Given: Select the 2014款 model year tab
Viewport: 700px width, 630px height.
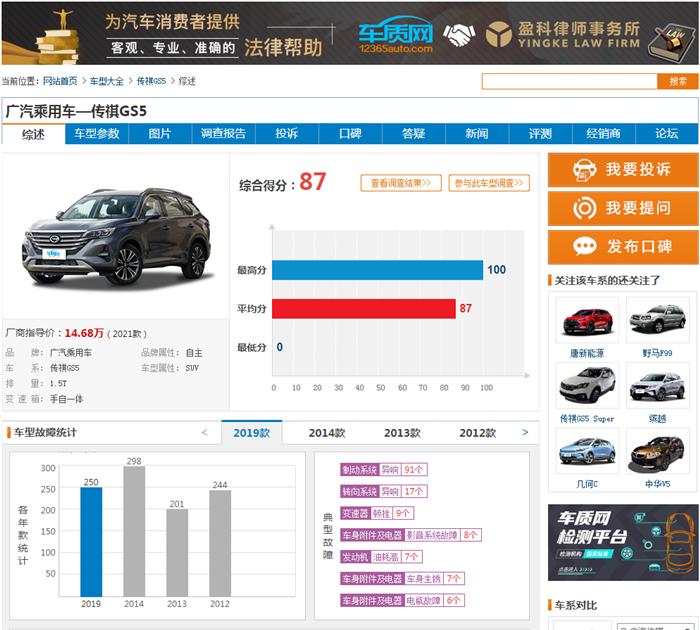Looking at the screenshot, I should [x=327, y=432].
